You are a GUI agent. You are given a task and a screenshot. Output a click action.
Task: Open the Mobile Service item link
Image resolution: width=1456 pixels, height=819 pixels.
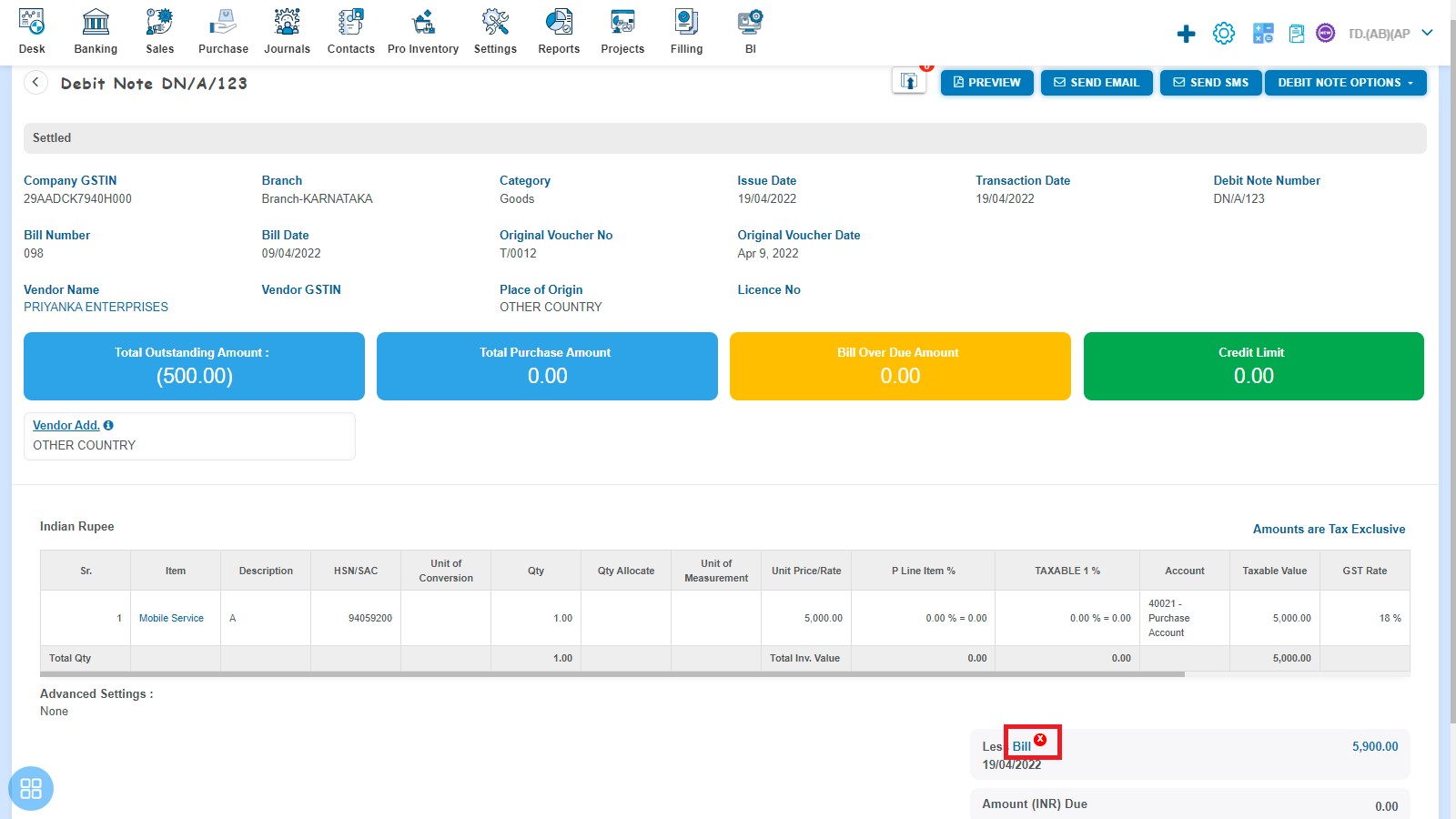tap(171, 618)
